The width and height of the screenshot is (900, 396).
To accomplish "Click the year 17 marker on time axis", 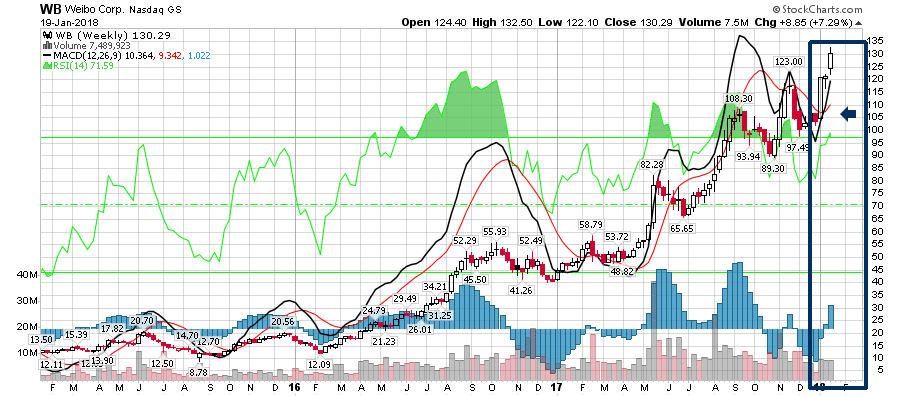I will (x=555, y=387).
